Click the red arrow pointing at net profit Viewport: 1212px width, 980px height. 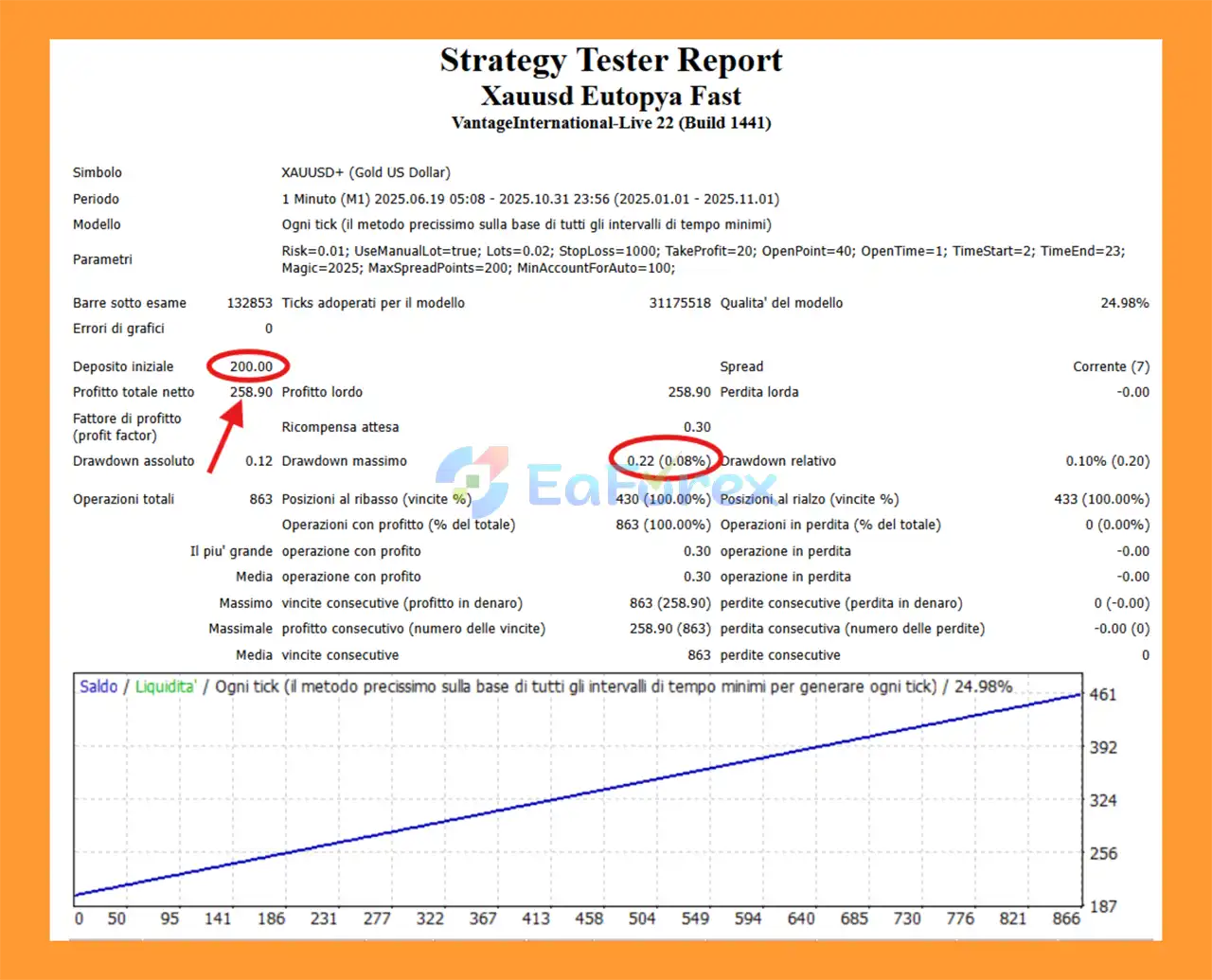click(225, 437)
